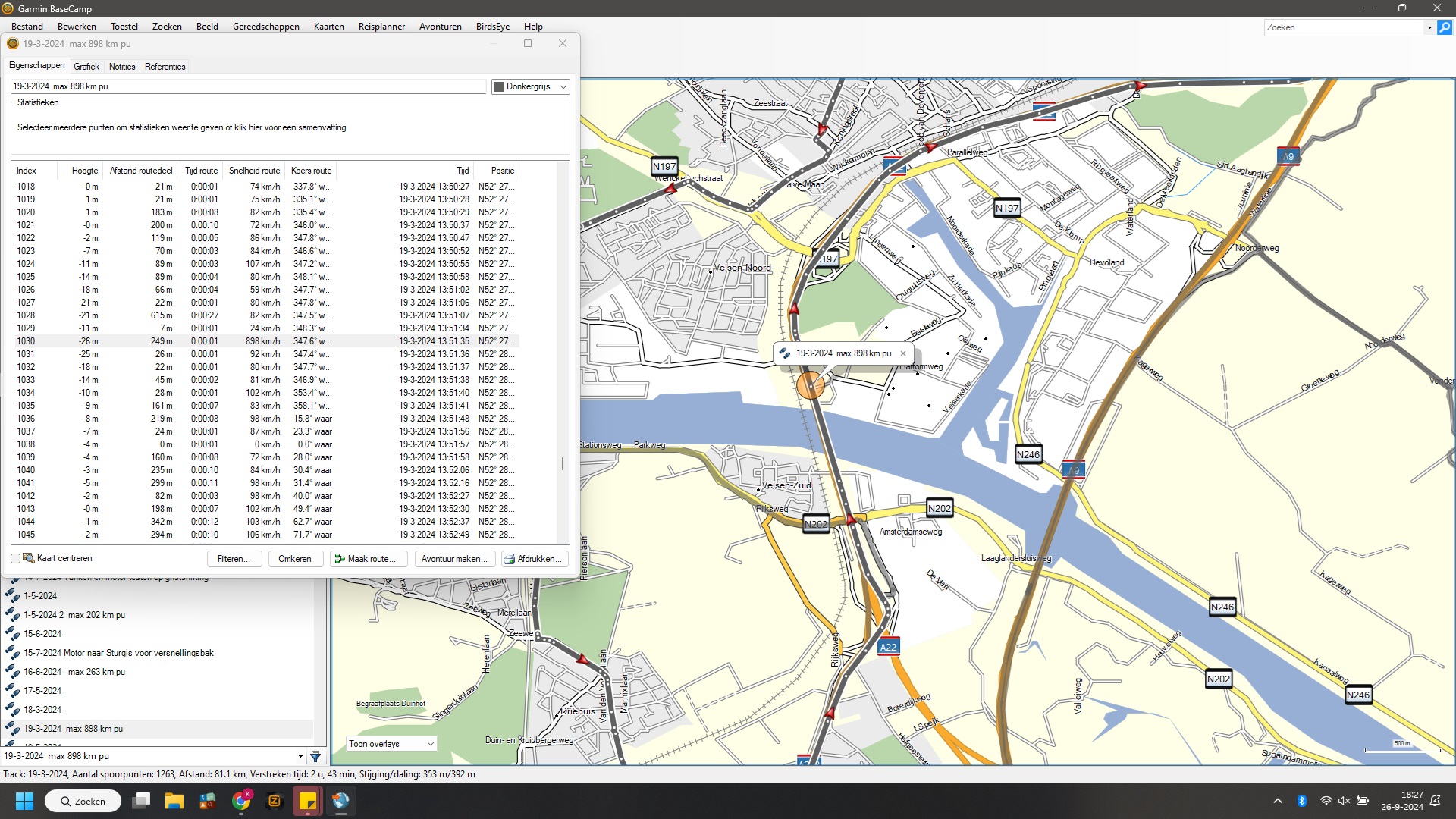Click the track name input field
Viewport: 1456px width, 819px height.
[x=248, y=86]
